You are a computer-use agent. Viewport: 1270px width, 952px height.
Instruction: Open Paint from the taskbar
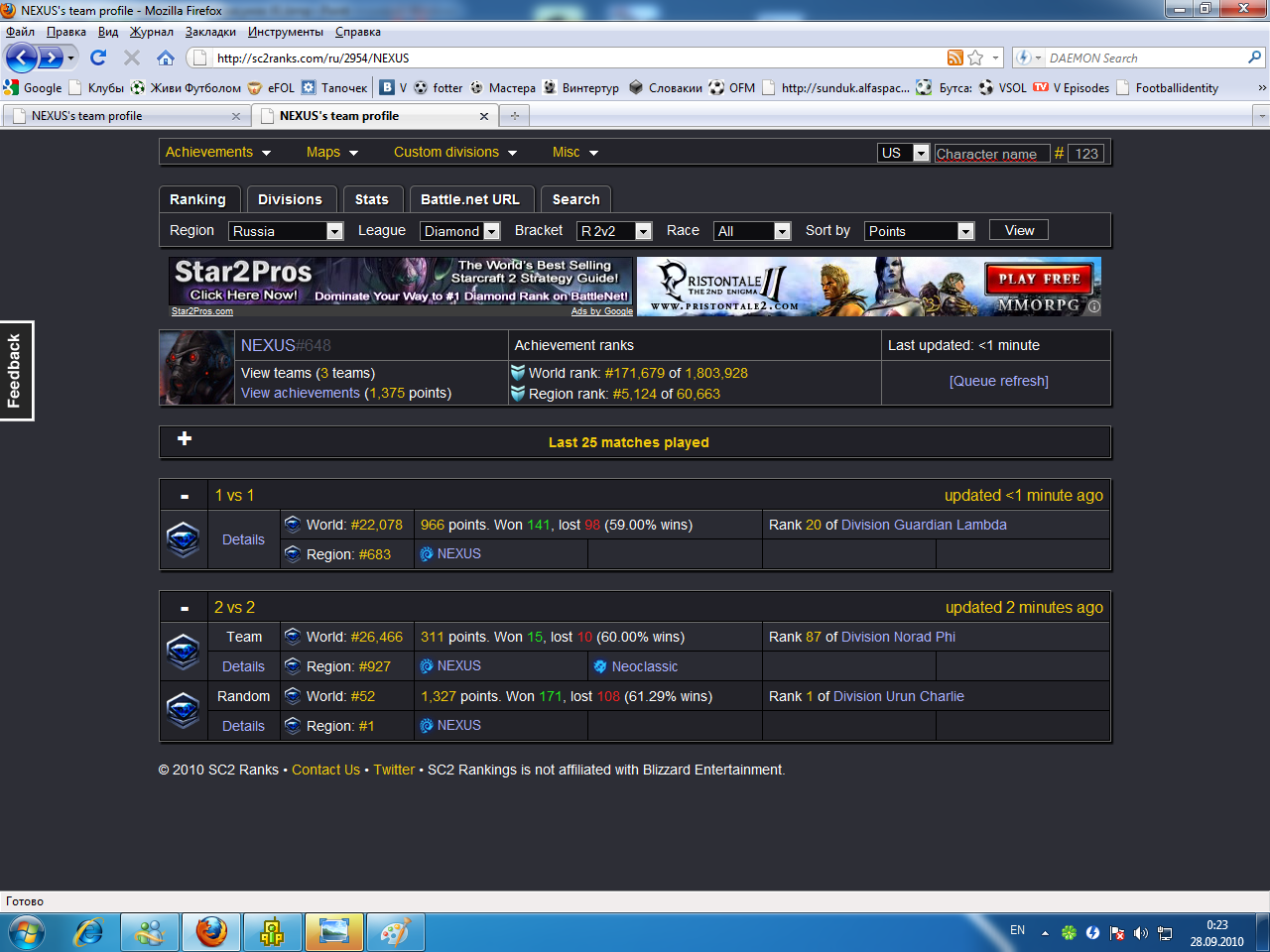(395, 932)
